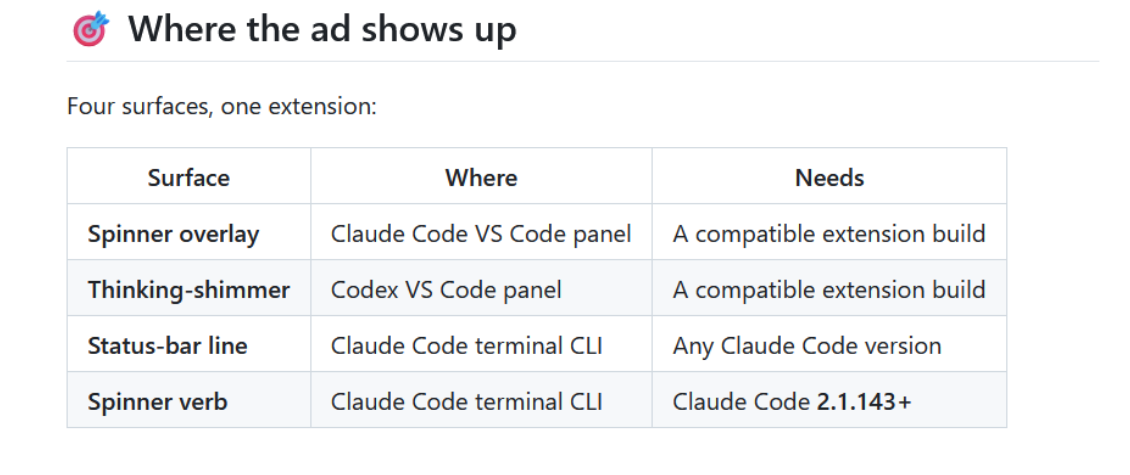The height and width of the screenshot is (475, 1130).
Task: Click 'A compatible extension build' in Spinner overlay row
Action: 829,233
